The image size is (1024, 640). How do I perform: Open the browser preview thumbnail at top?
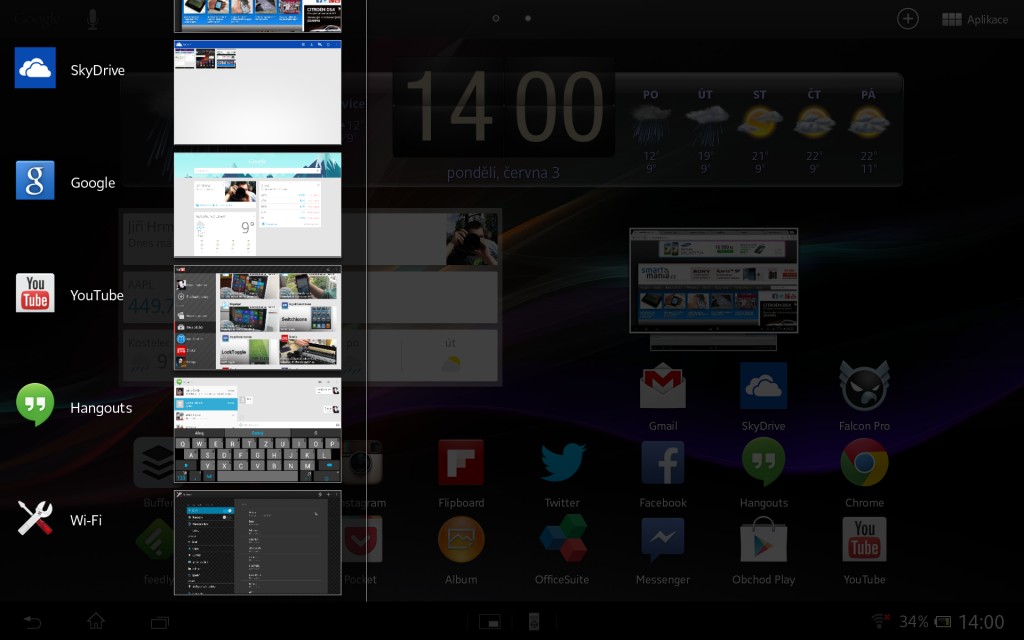pyautogui.click(x=257, y=16)
